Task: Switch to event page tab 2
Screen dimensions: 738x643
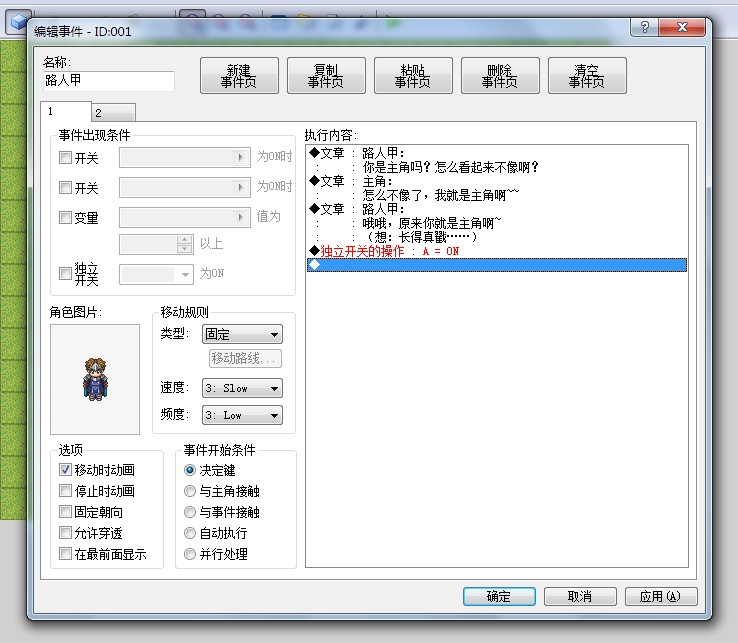Action: click(113, 113)
